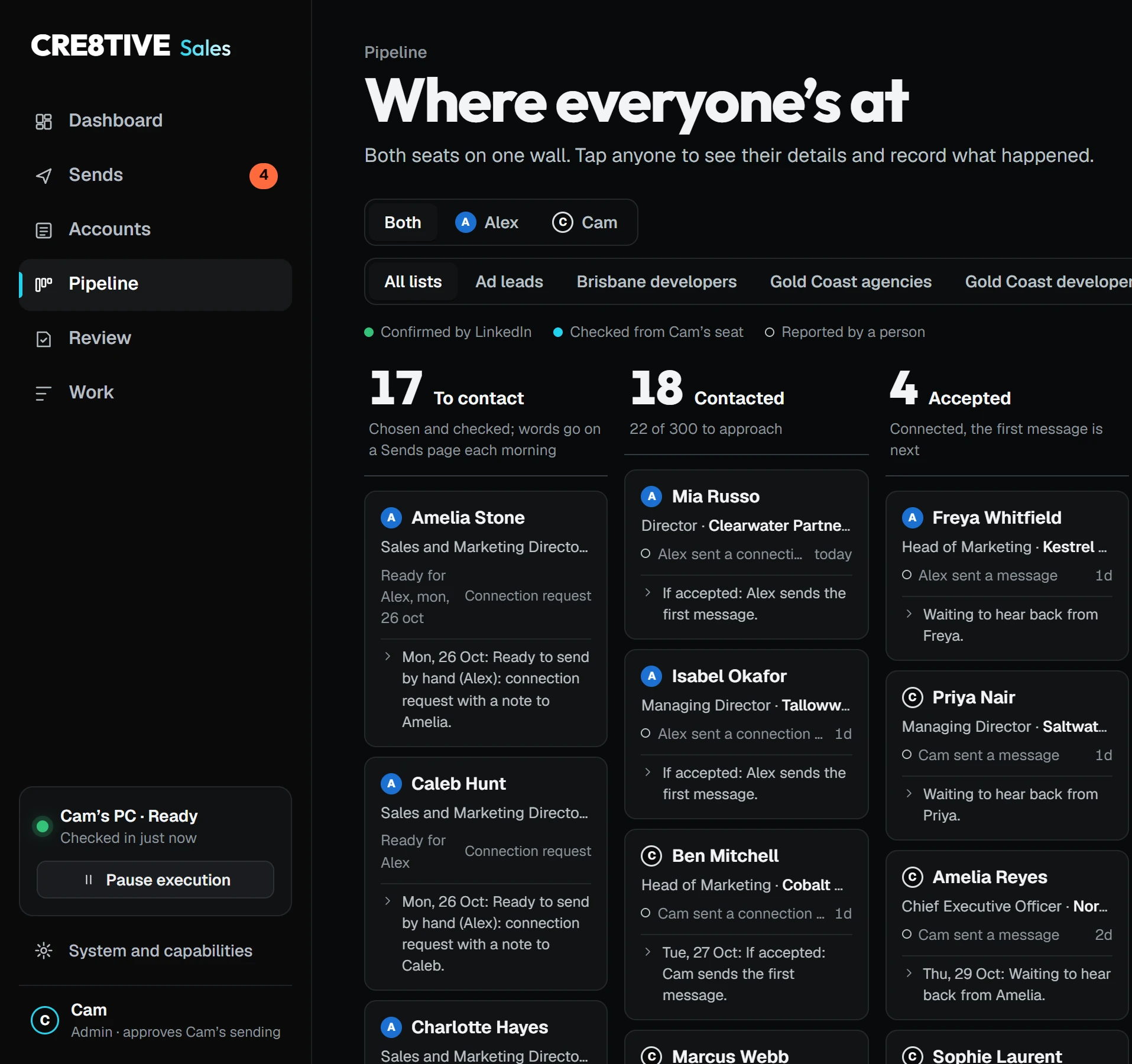1132x1064 pixels.
Task: Click the Accounts list icon
Action: (44, 230)
